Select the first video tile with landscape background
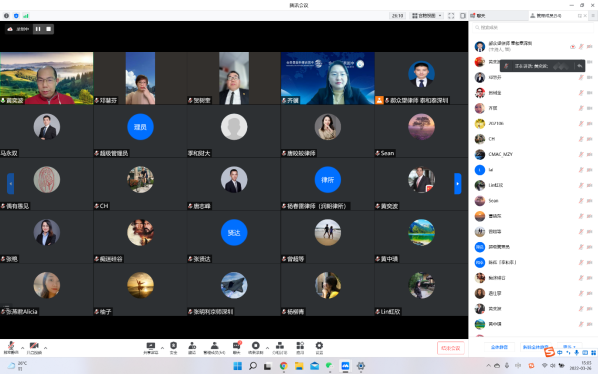The image size is (598, 374). [47, 78]
